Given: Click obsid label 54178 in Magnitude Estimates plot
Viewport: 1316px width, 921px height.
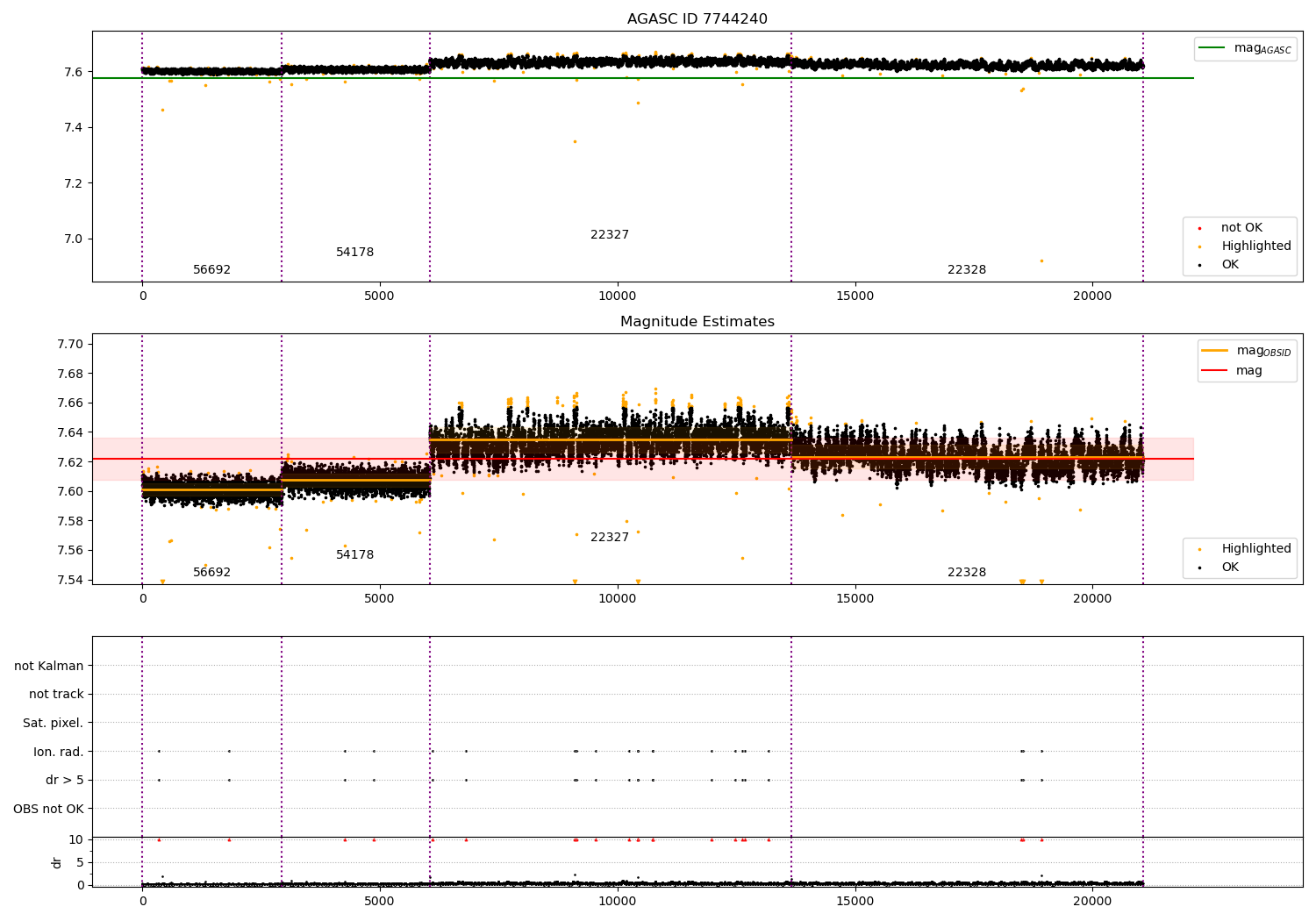Looking at the screenshot, I should (354, 555).
